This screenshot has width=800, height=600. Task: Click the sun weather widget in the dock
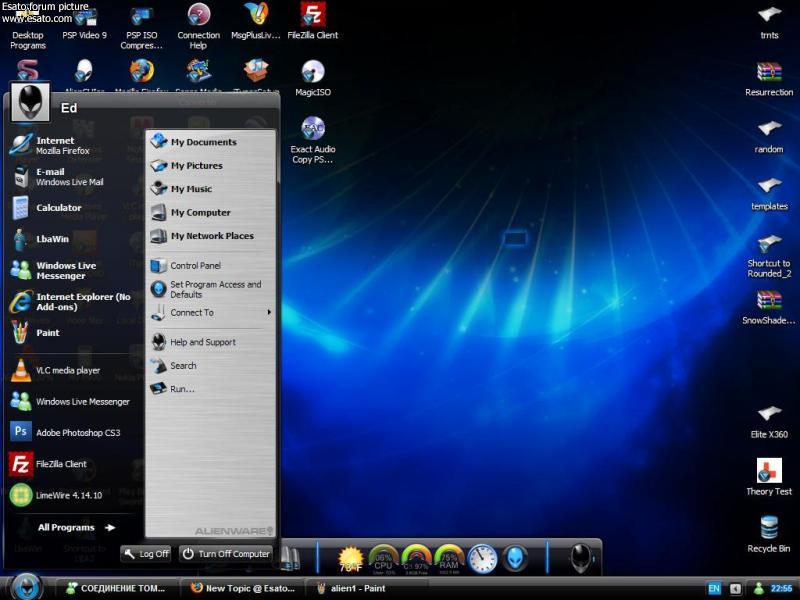351,559
